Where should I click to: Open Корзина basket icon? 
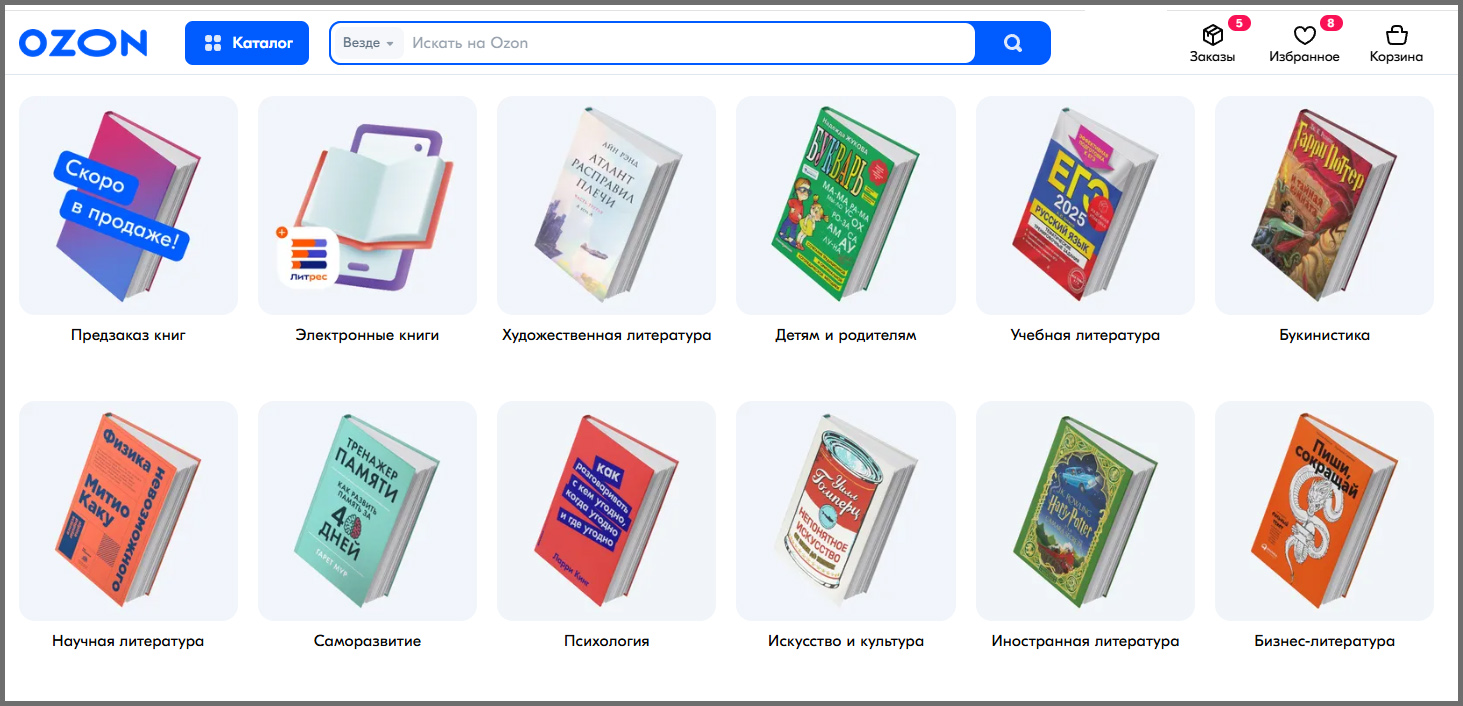[x=1396, y=36]
